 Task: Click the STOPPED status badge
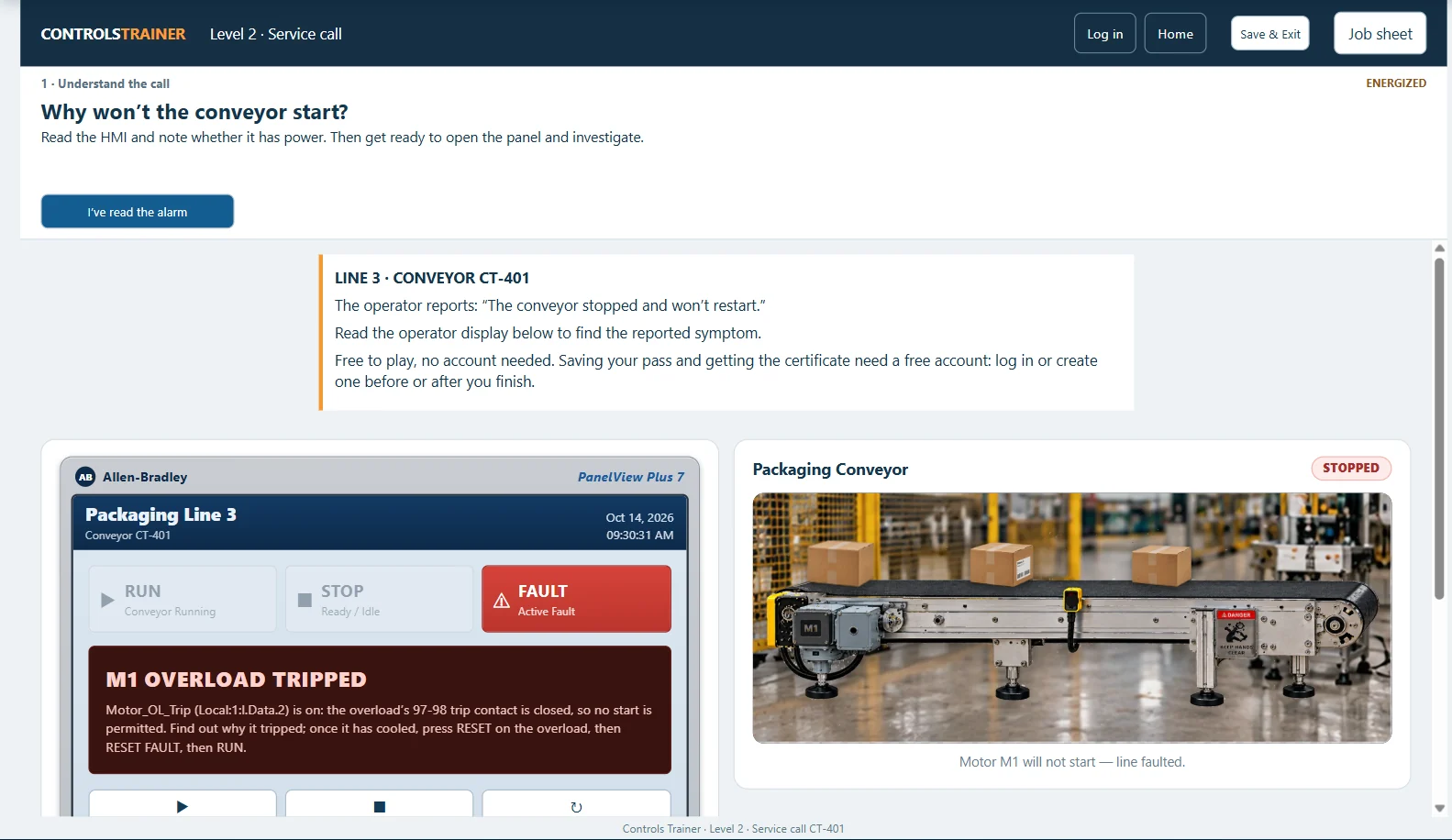tap(1351, 468)
